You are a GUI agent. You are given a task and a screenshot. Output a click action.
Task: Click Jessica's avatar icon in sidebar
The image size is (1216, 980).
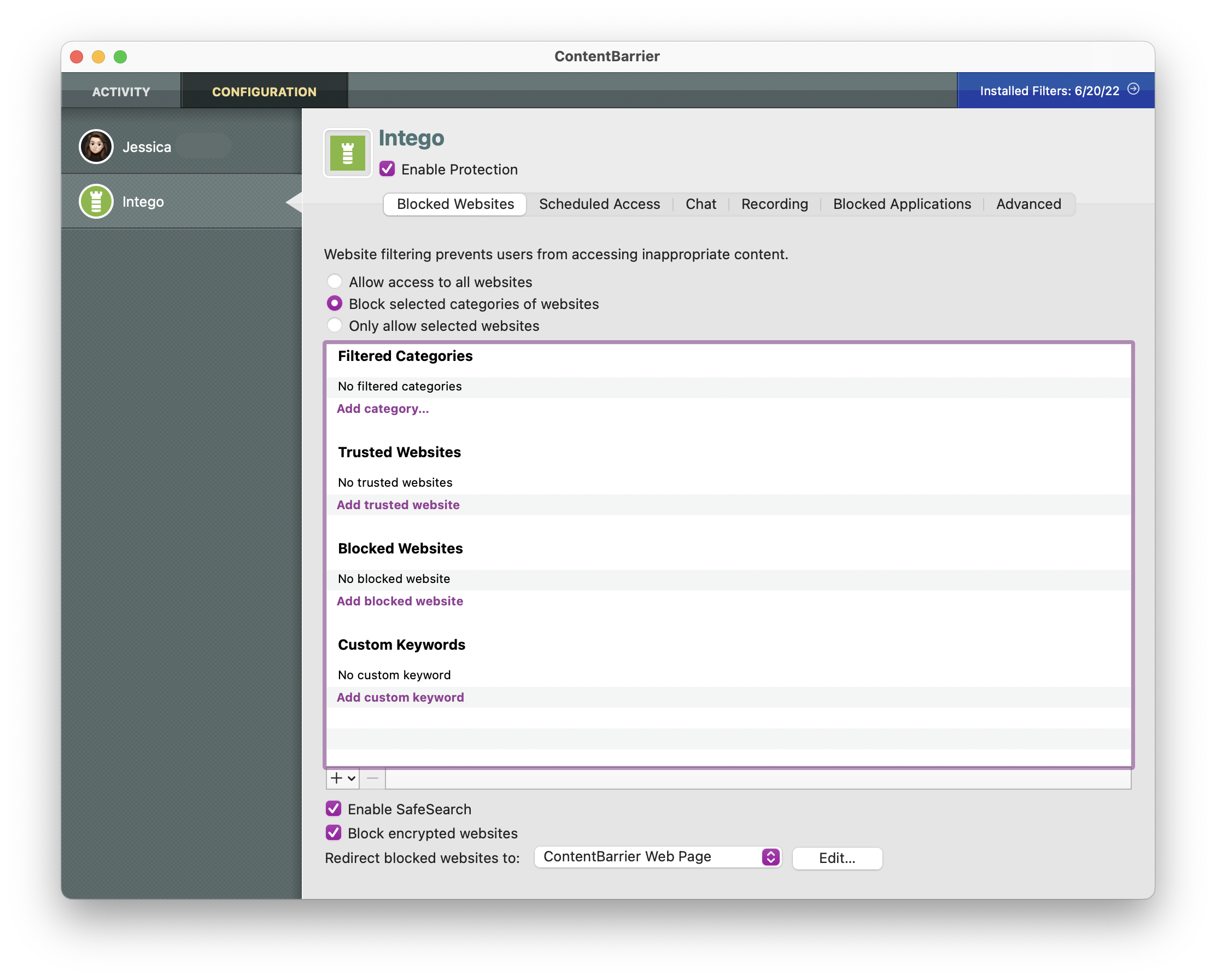tap(96, 147)
